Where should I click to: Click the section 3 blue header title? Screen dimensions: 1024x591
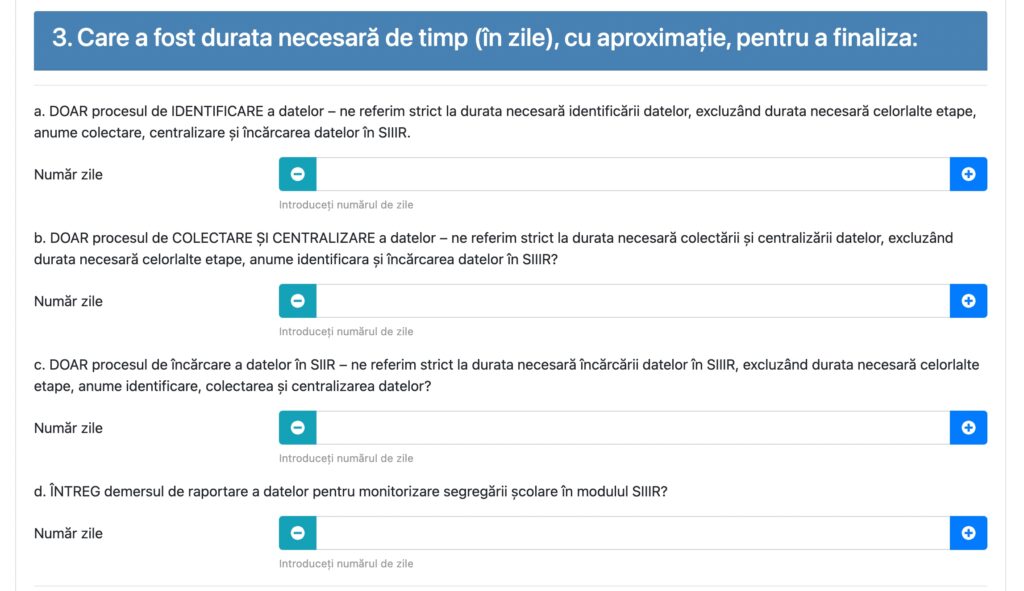[484, 38]
